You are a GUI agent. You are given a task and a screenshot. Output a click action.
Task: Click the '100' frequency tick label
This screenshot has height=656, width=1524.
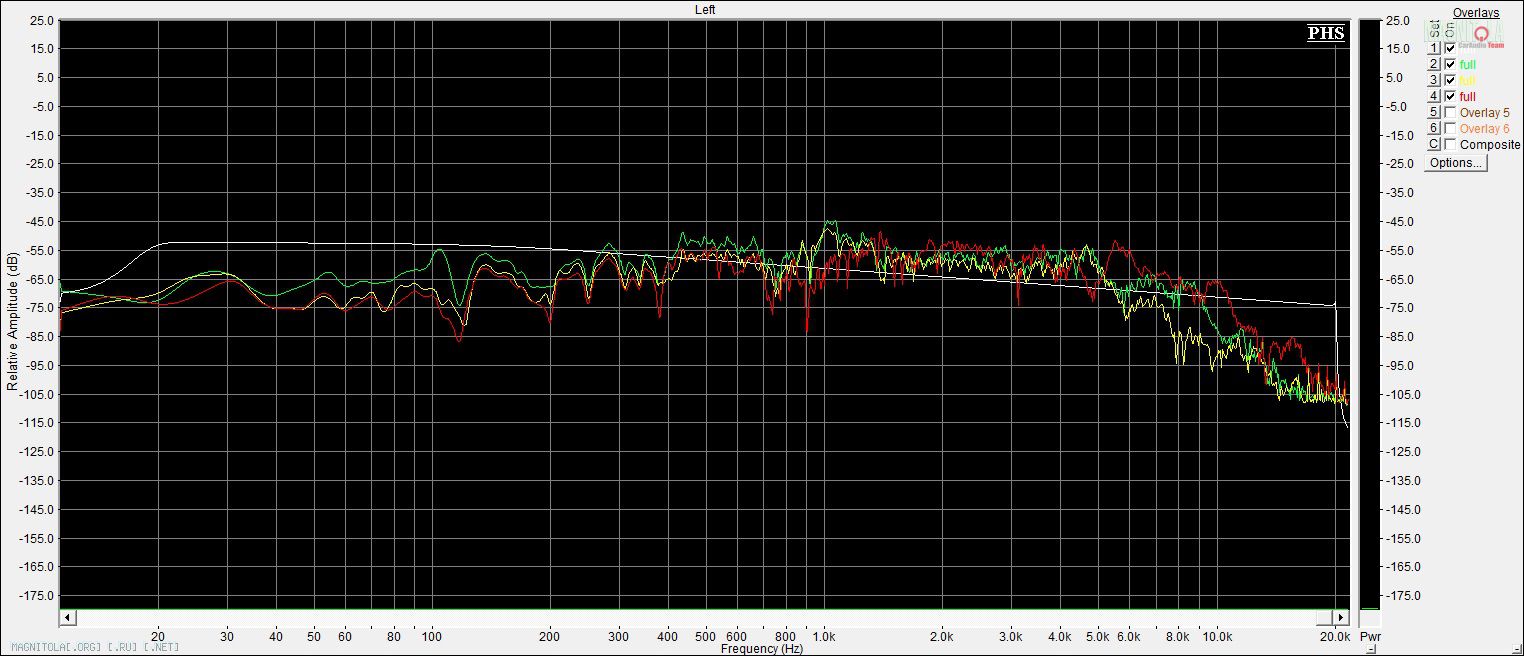[432, 636]
